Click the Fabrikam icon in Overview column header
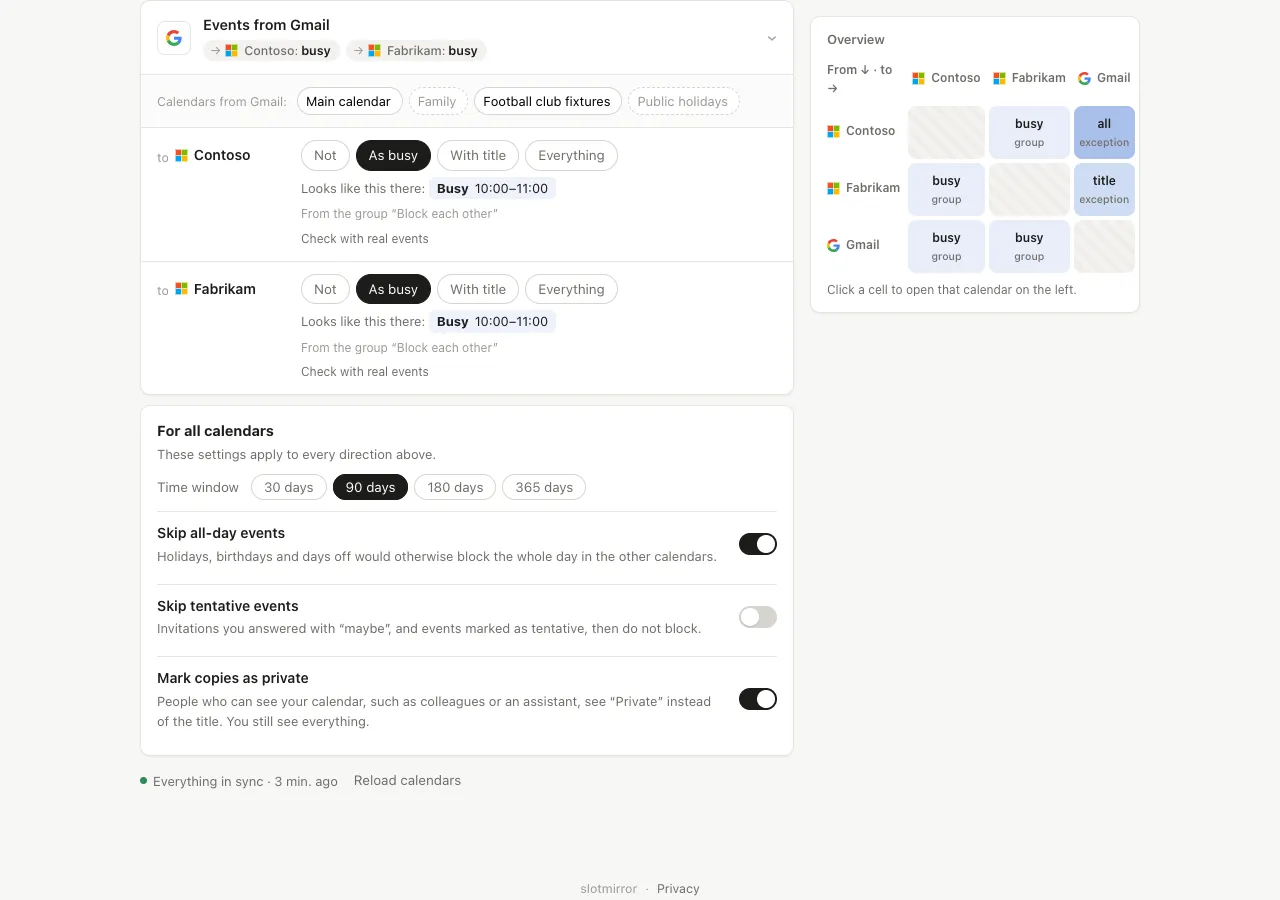1280x900 pixels. (999, 78)
